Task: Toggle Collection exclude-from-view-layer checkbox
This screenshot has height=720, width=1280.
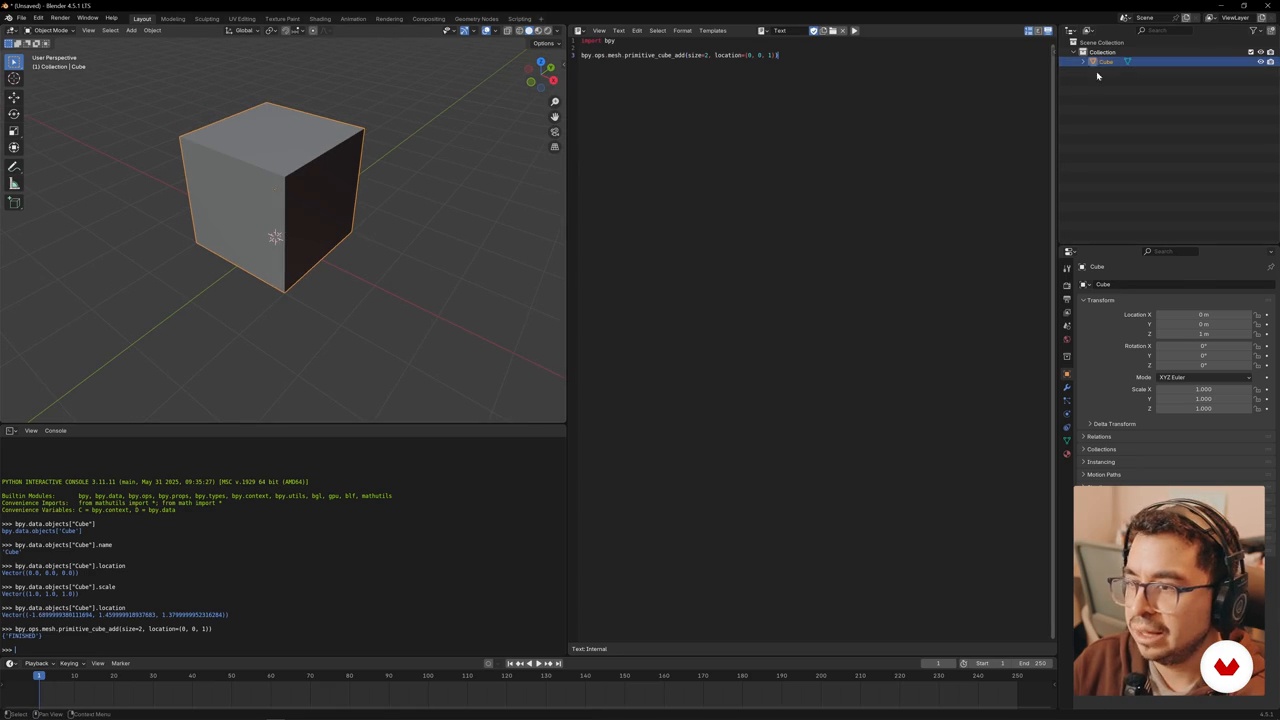Action: 1250,52
